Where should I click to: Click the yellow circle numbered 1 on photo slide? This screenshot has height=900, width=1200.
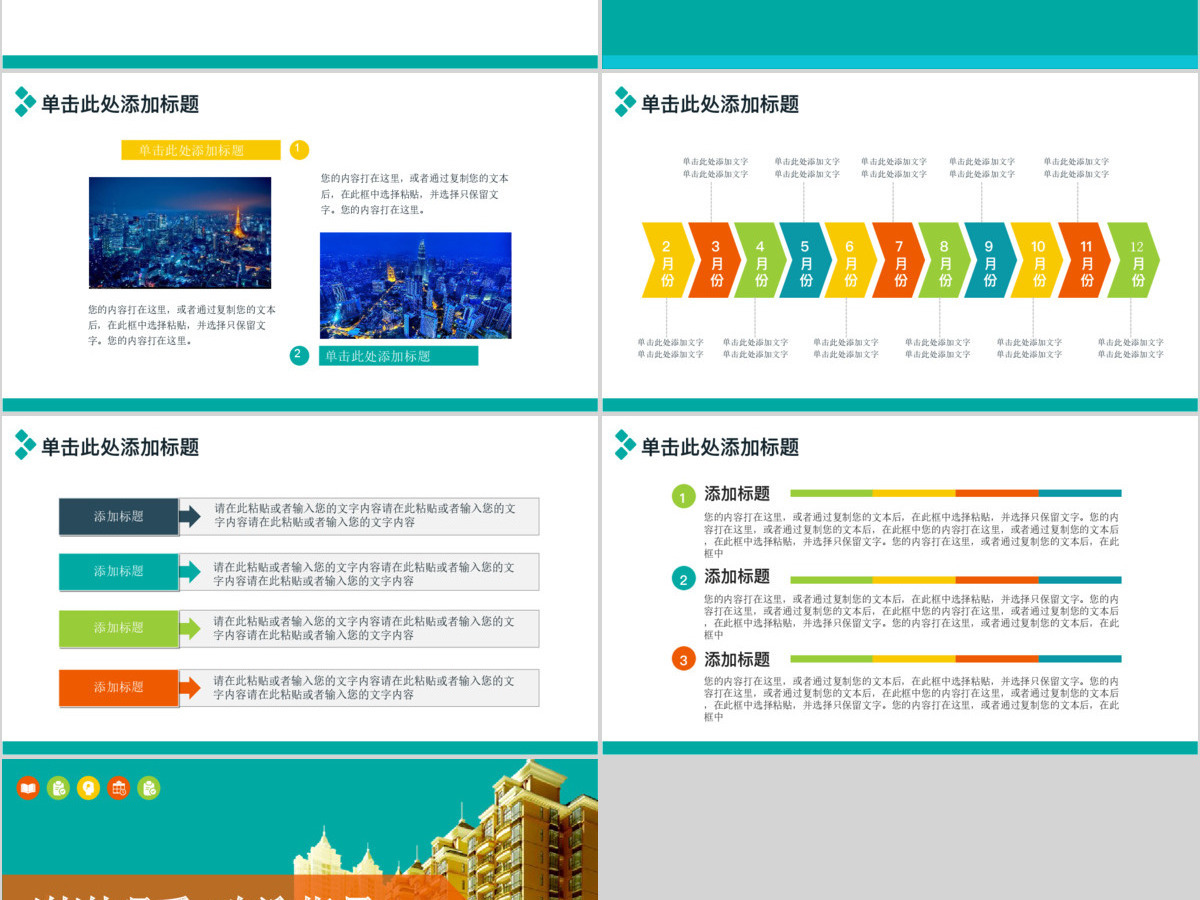[299, 149]
